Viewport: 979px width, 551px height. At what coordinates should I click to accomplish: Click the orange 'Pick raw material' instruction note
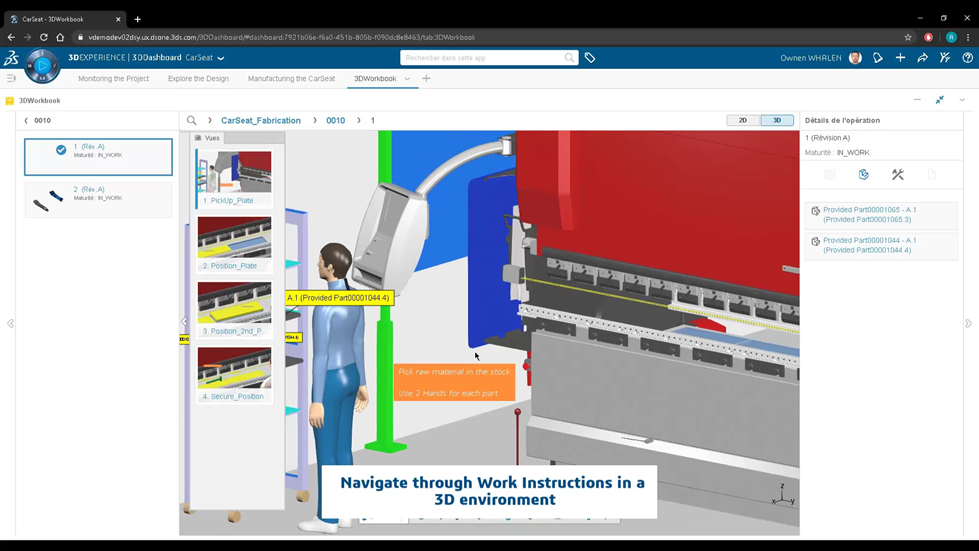pos(454,382)
